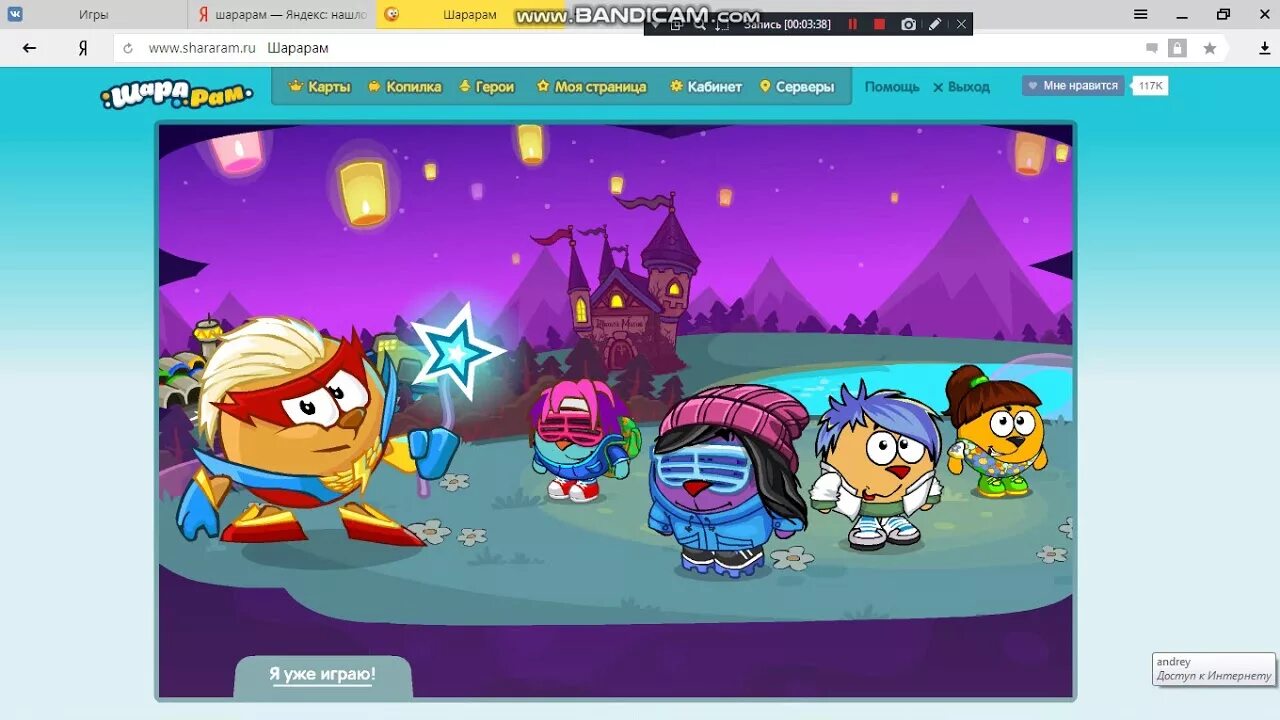Stop the Bandicam recording
The width and height of the screenshot is (1280, 720).
coord(880,24)
